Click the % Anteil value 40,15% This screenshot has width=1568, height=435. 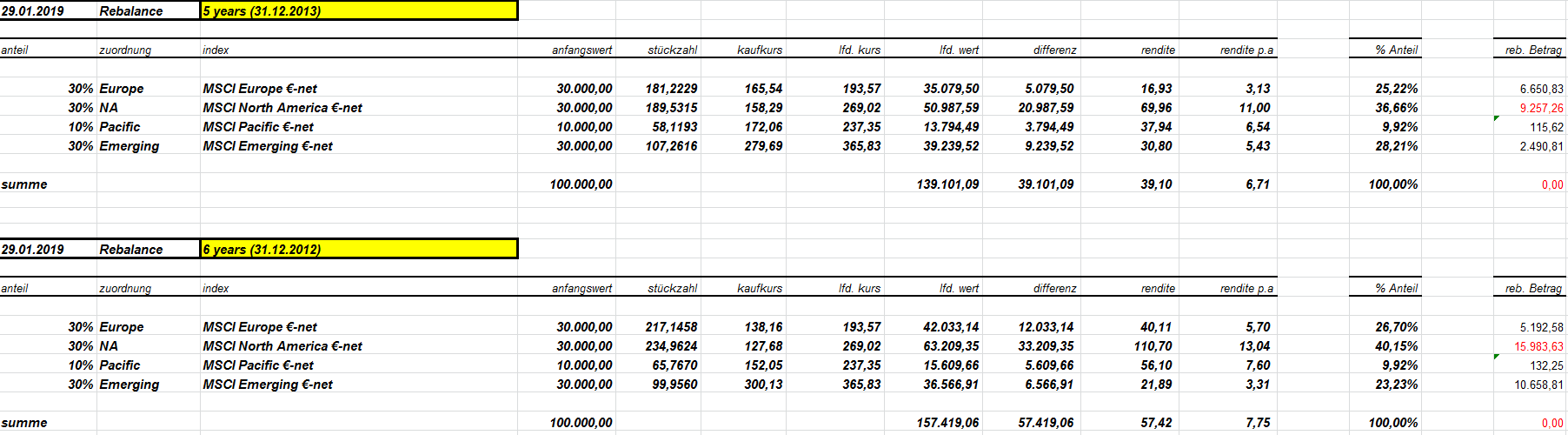(1397, 346)
